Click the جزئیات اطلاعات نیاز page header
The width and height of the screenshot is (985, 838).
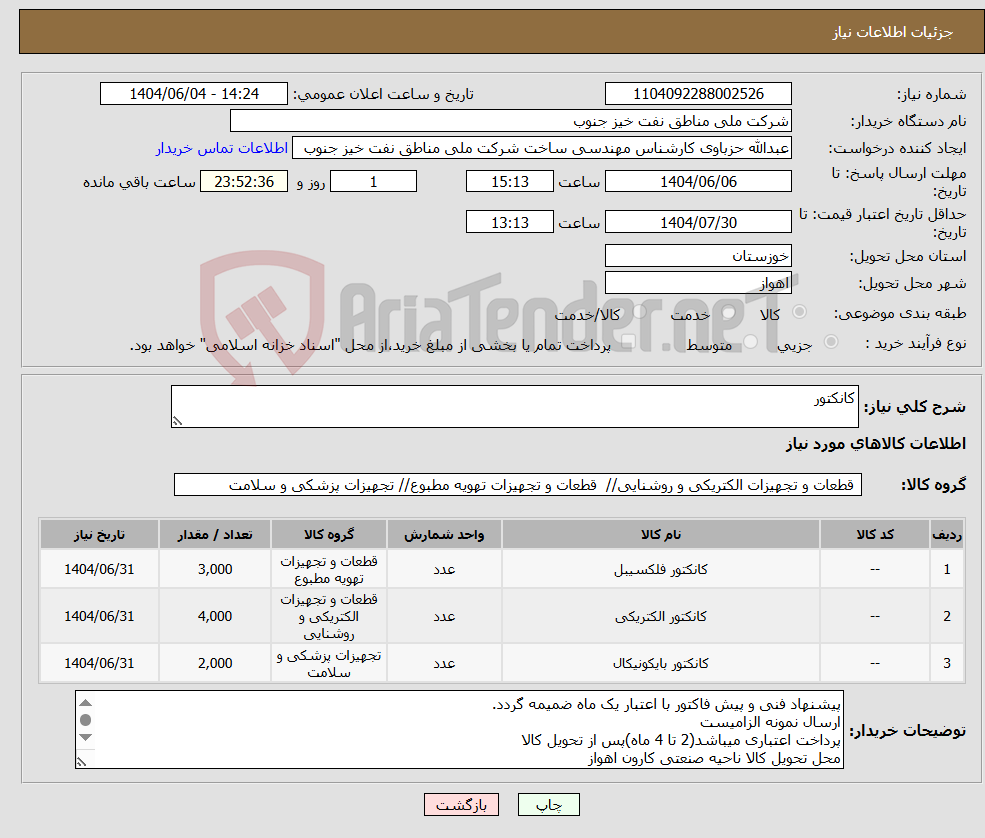[893, 32]
